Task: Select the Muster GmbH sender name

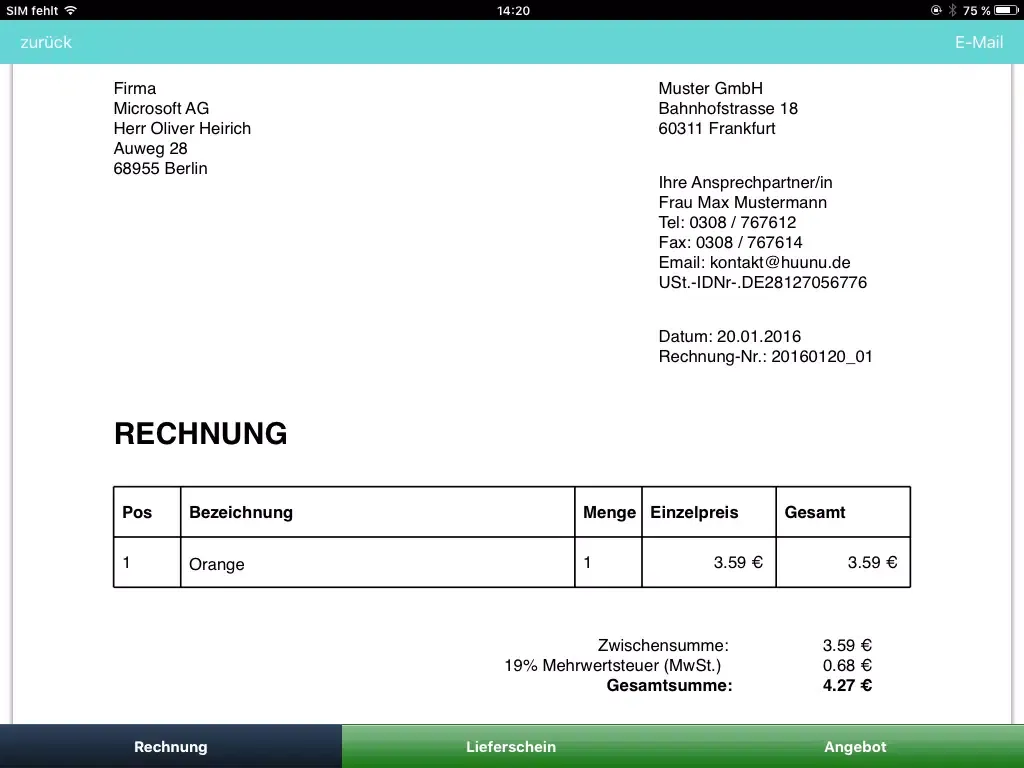Action: (711, 88)
